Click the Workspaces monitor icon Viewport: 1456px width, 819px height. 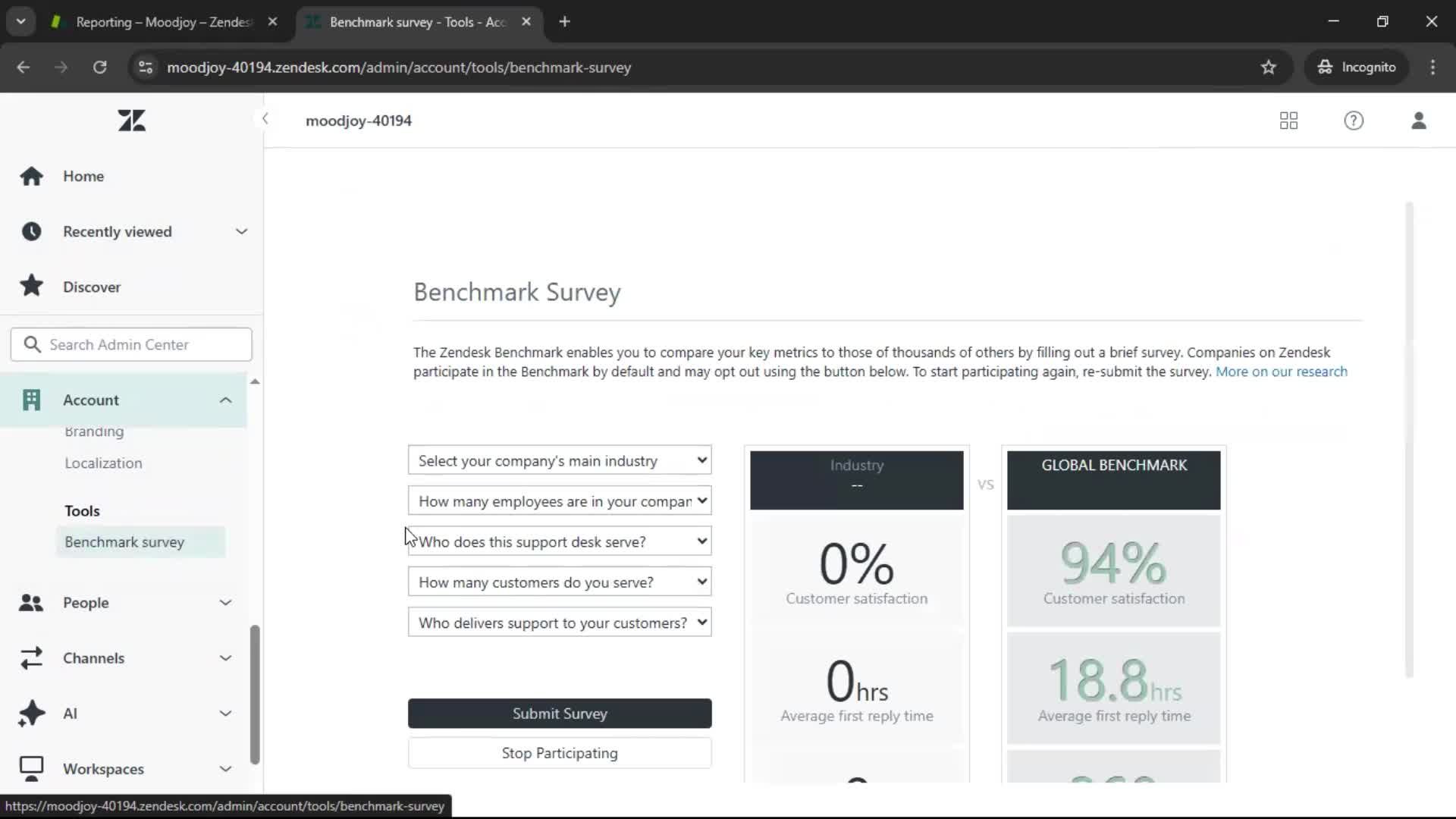(x=31, y=769)
